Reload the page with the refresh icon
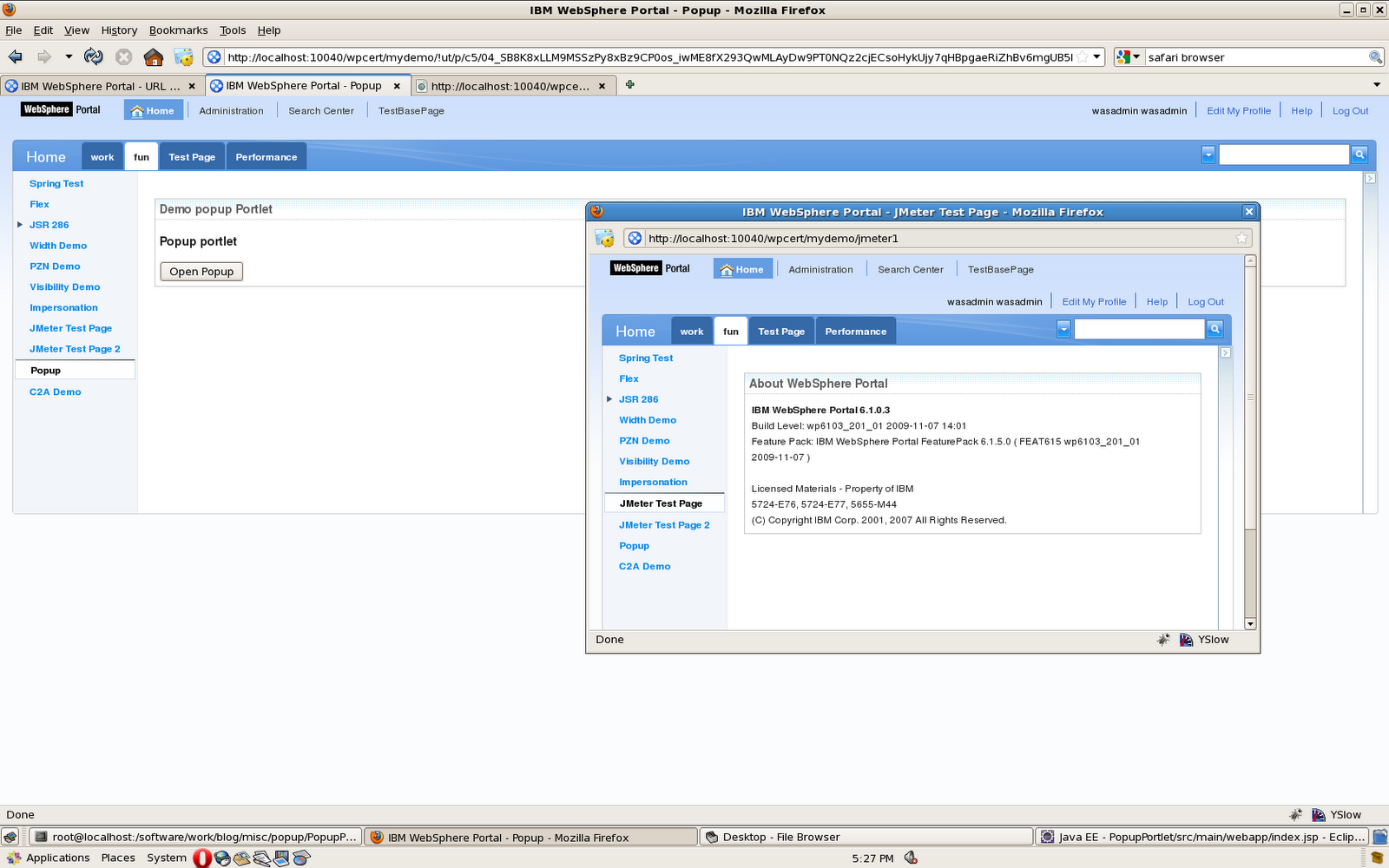The image size is (1389, 868). click(x=94, y=57)
